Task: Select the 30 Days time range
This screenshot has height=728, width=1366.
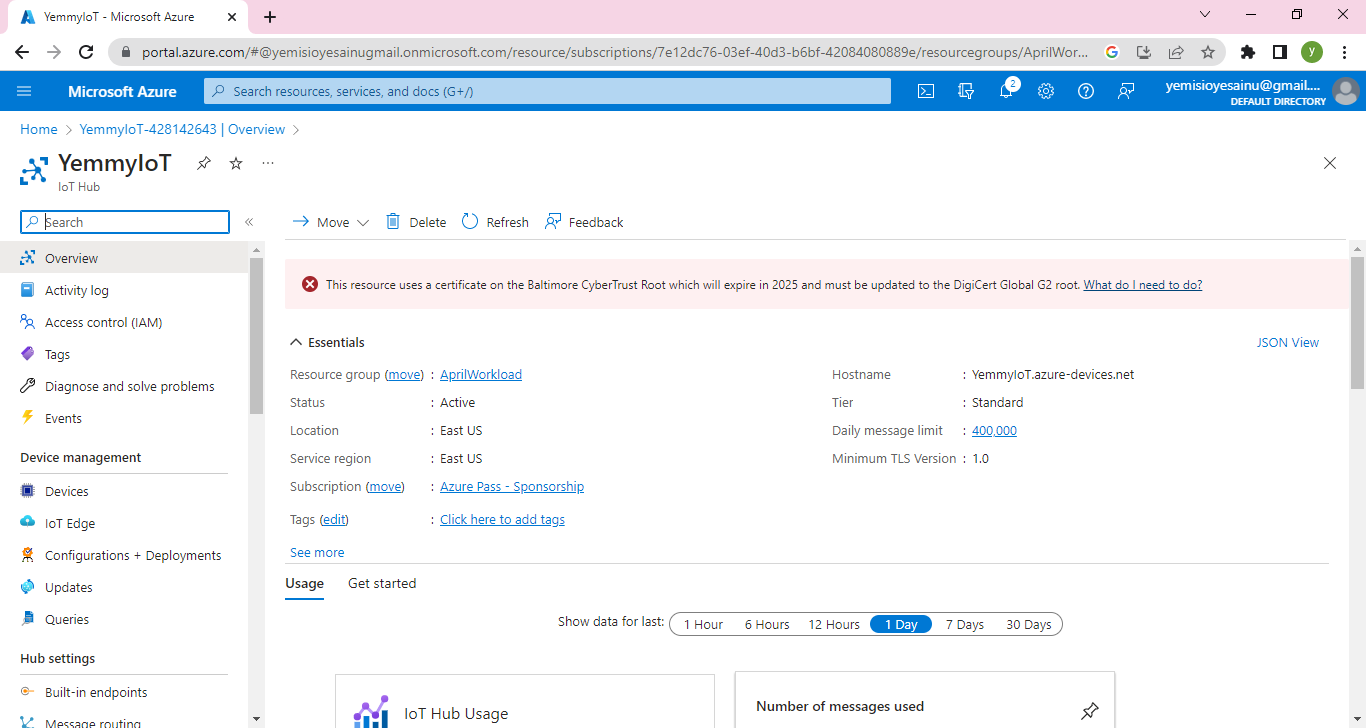Action: 1029,624
